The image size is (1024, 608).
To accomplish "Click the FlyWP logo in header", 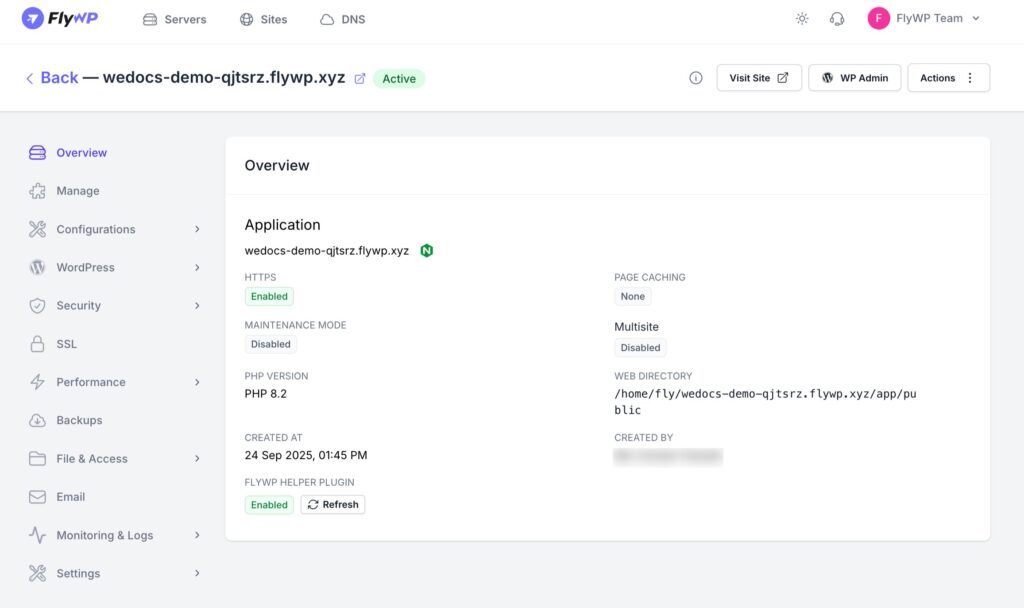I will click(60, 19).
